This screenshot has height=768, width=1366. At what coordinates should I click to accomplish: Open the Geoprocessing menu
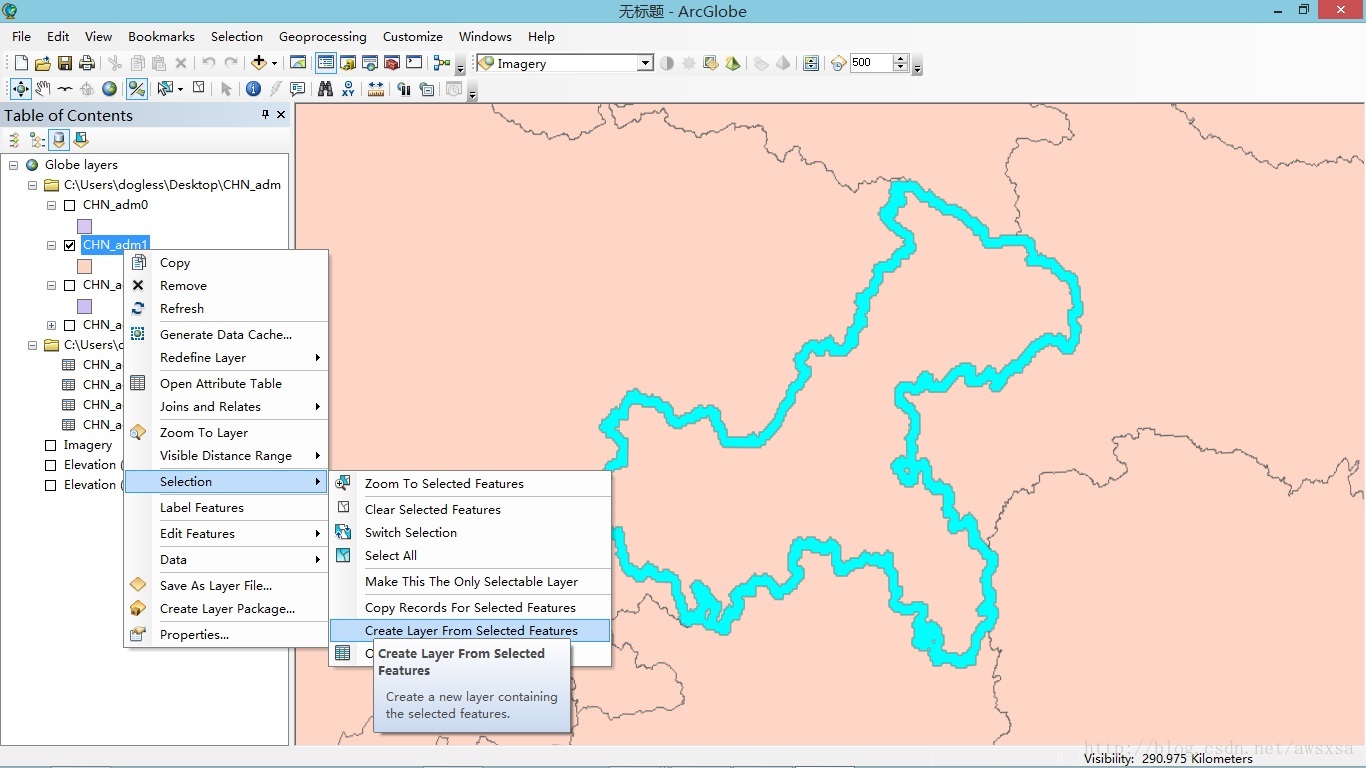[322, 37]
